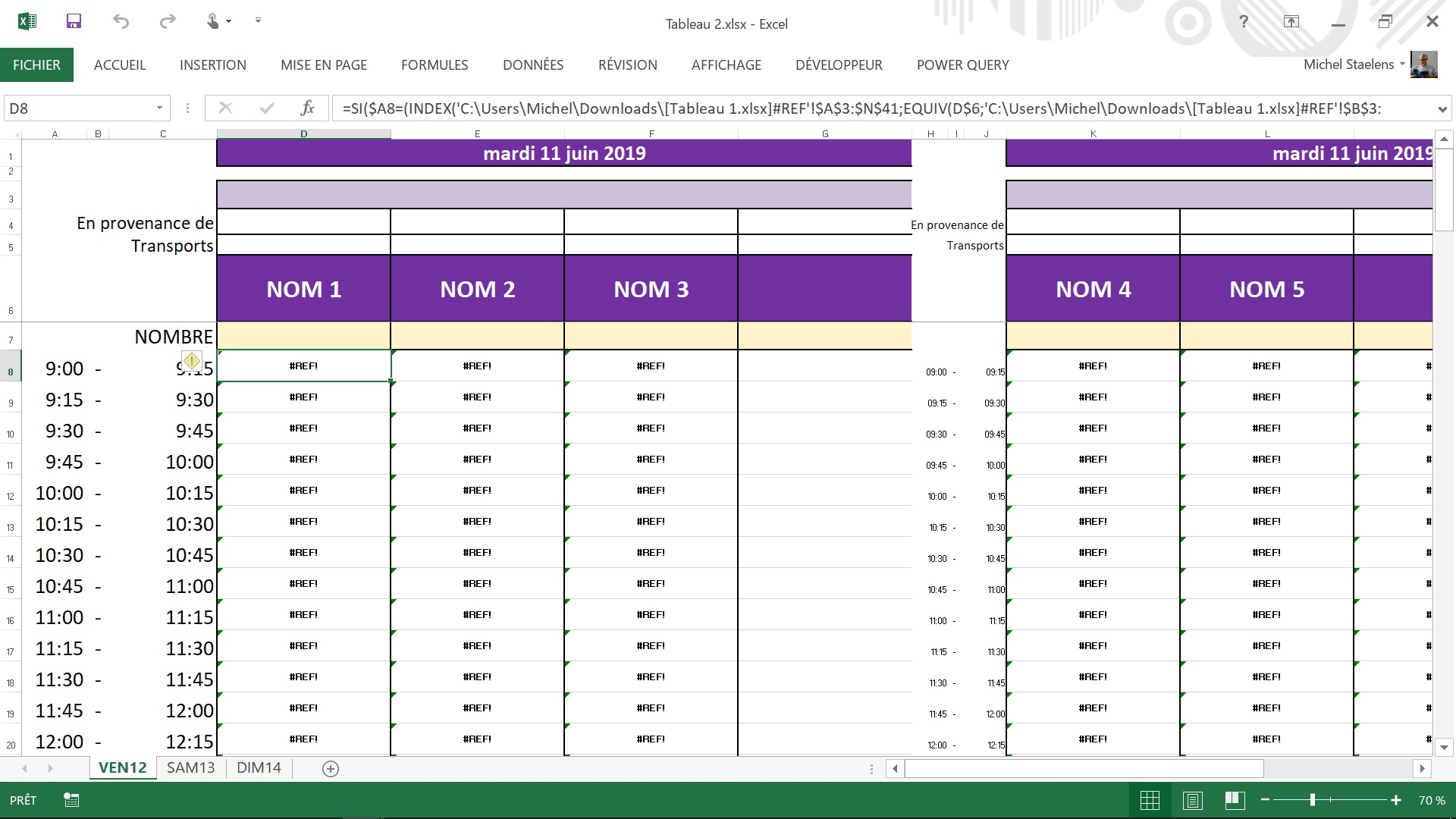Click the zoom slider handle
This screenshot has width=1456, height=819.
point(1312,800)
